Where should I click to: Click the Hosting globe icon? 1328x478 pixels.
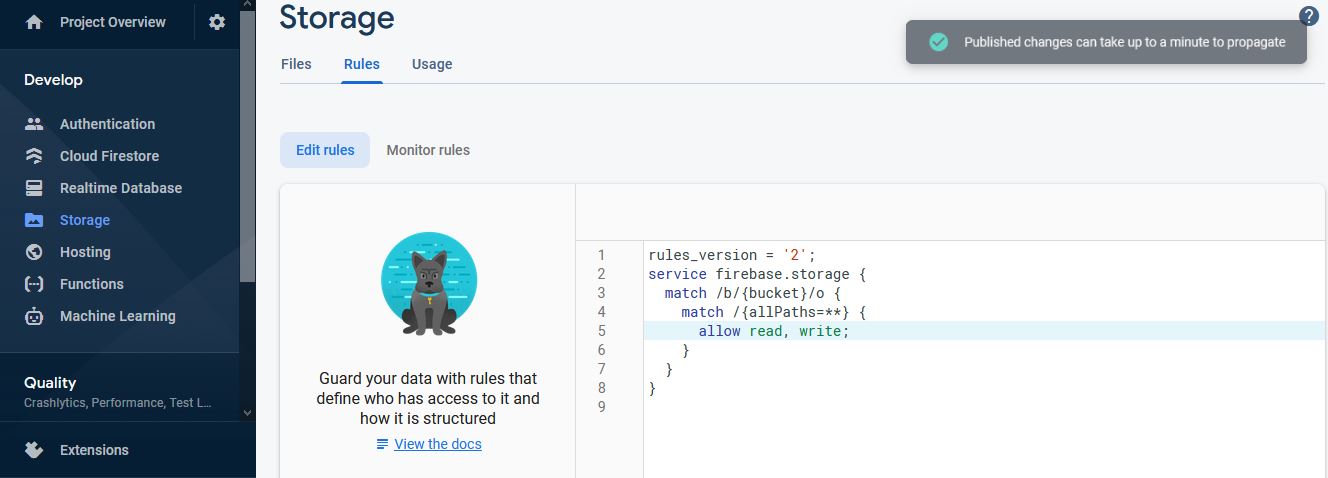pyautogui.click(x=34, y=252)
